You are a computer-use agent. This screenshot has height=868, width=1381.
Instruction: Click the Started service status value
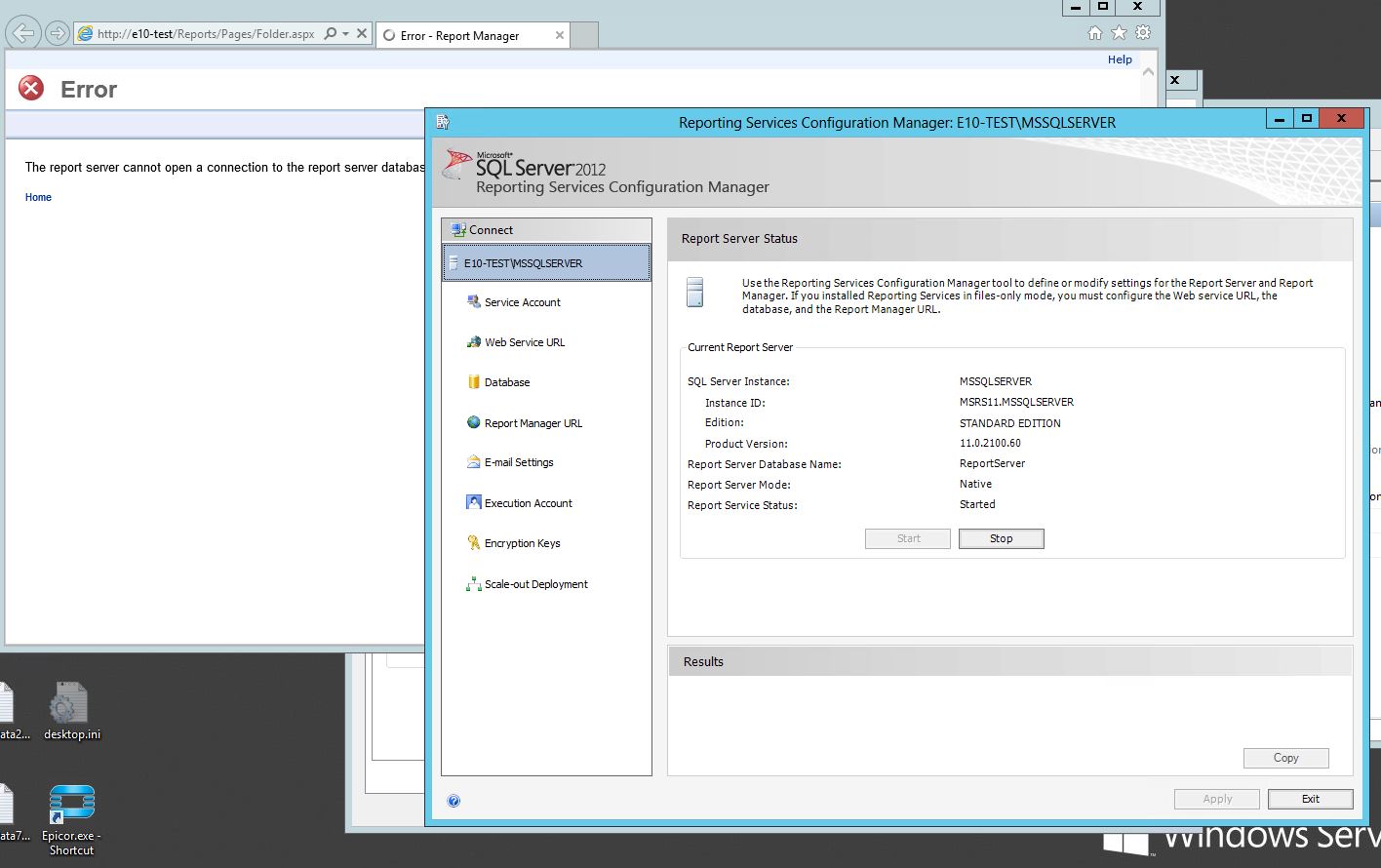(977, 504)
